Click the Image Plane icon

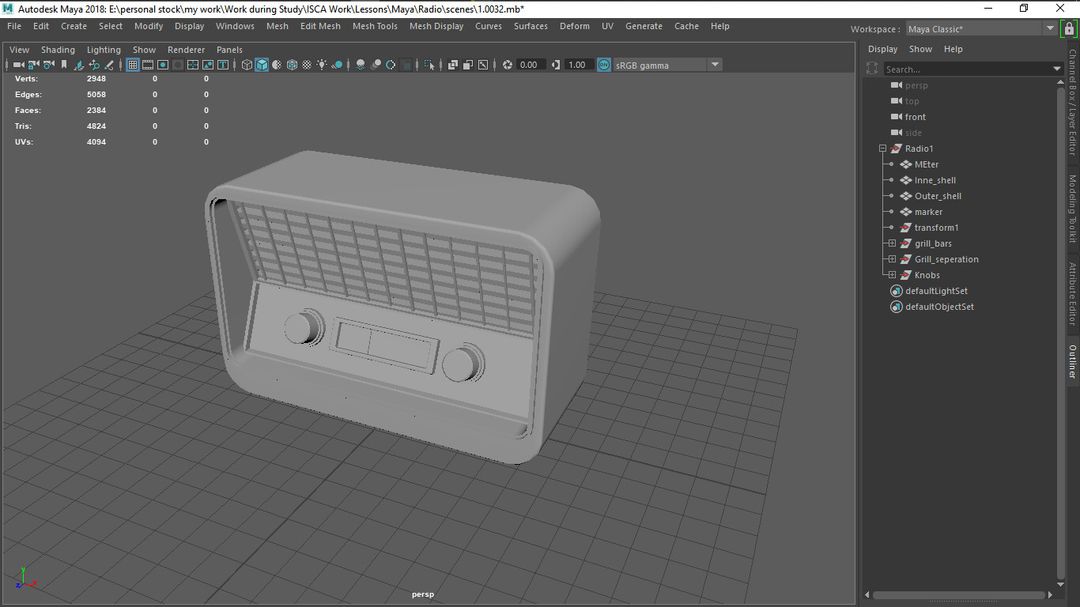(79, 65)
